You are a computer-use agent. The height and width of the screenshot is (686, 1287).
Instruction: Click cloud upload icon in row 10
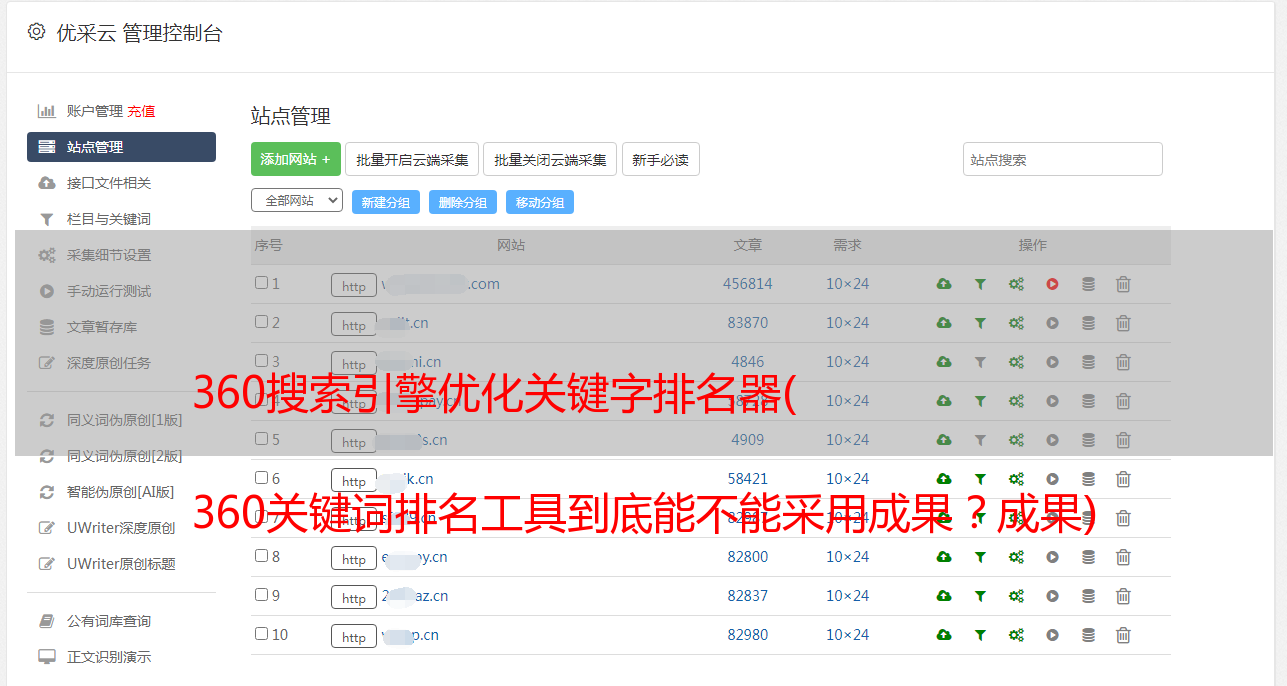(944, 635)
